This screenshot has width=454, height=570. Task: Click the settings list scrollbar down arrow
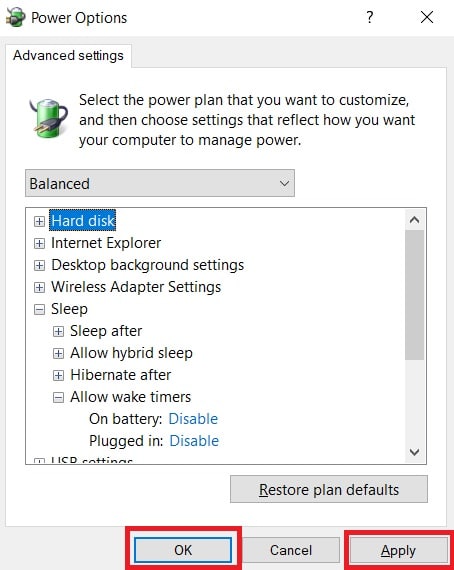[414, 452]
